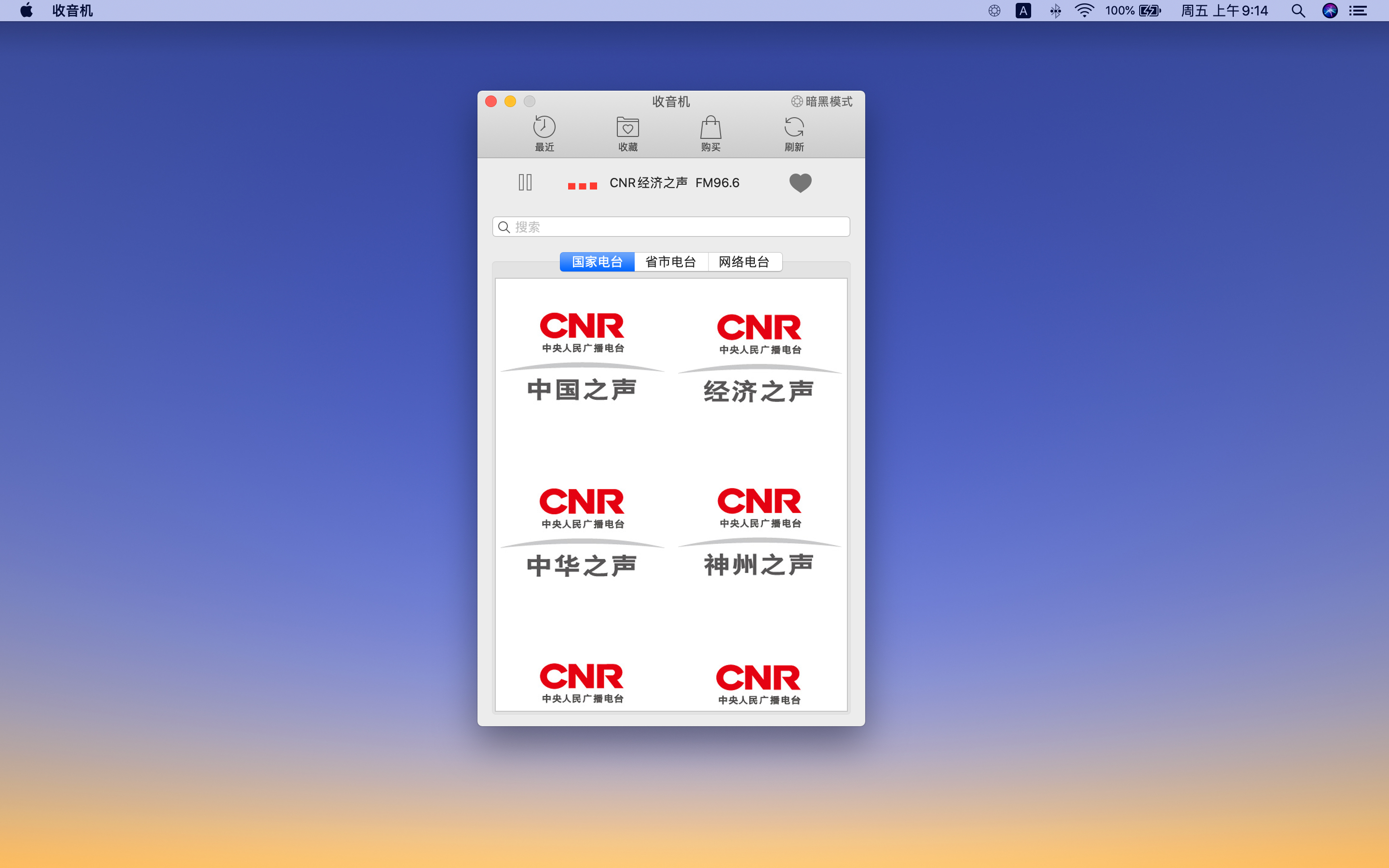Viewport: 1389px width, 868px height.
Task: Open the 收音机 app menu in menu bar
Action: point(72,10)
